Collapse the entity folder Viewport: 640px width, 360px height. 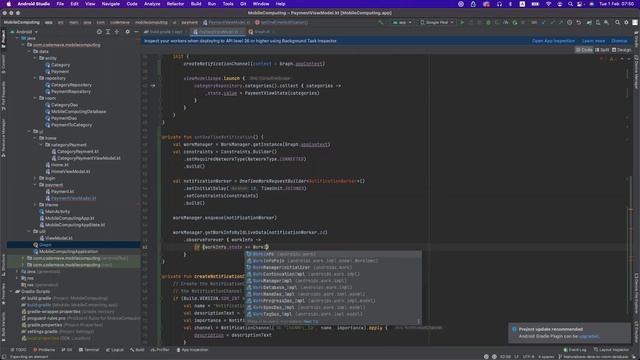point(35,58)
